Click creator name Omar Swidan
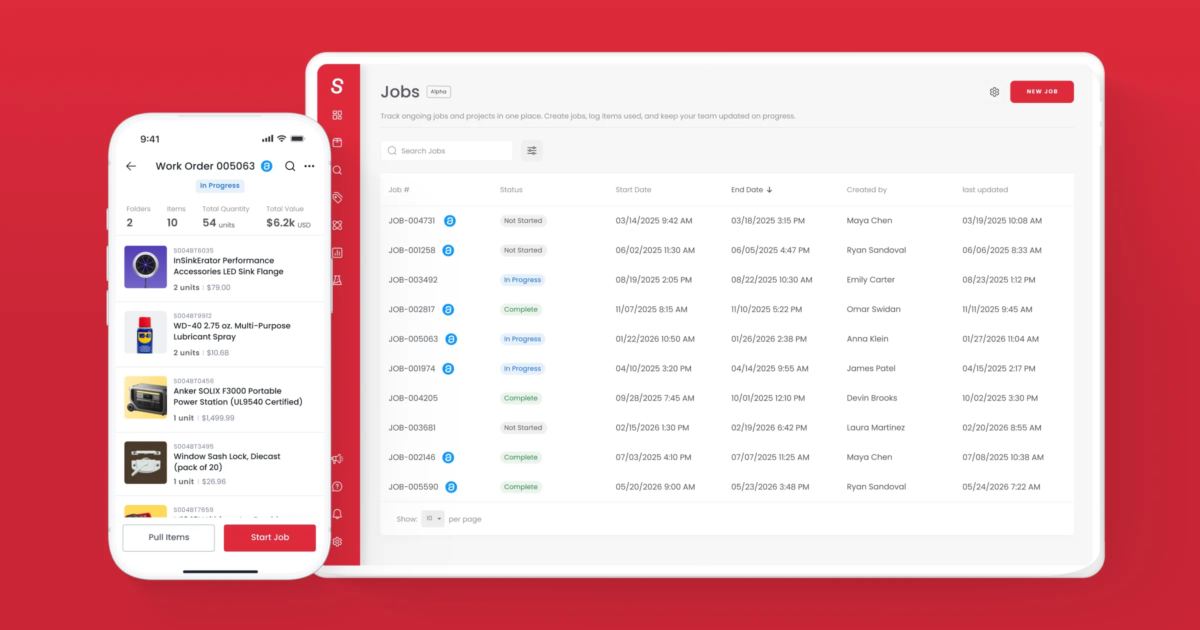 [x=872, y=310]
